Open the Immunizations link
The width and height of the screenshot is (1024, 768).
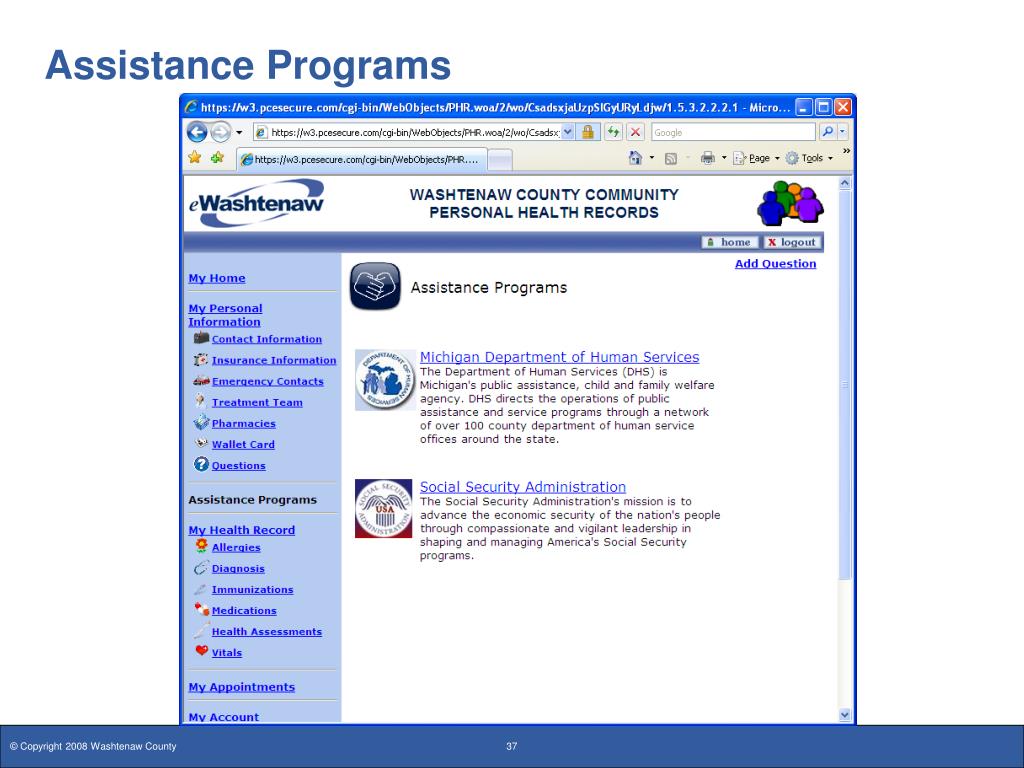(252, 590)
